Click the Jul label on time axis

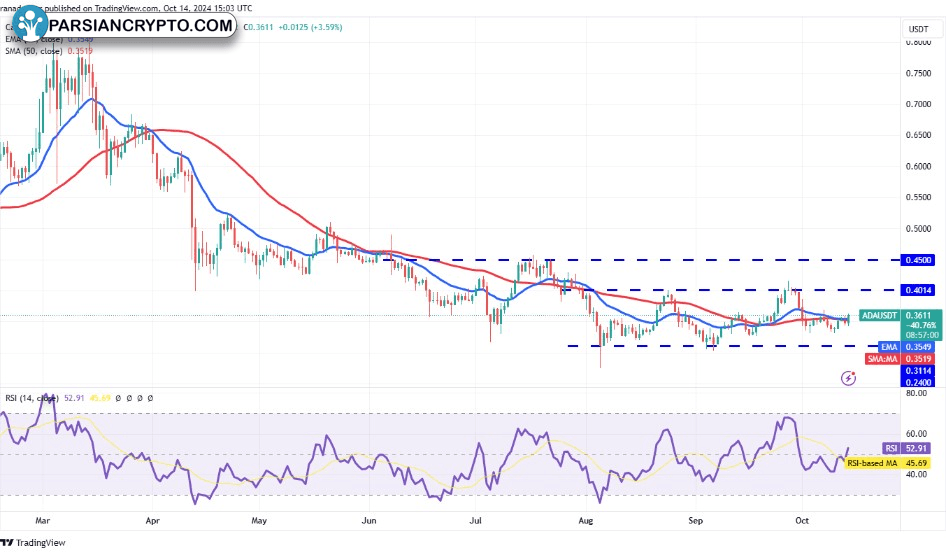click(476, 520)
